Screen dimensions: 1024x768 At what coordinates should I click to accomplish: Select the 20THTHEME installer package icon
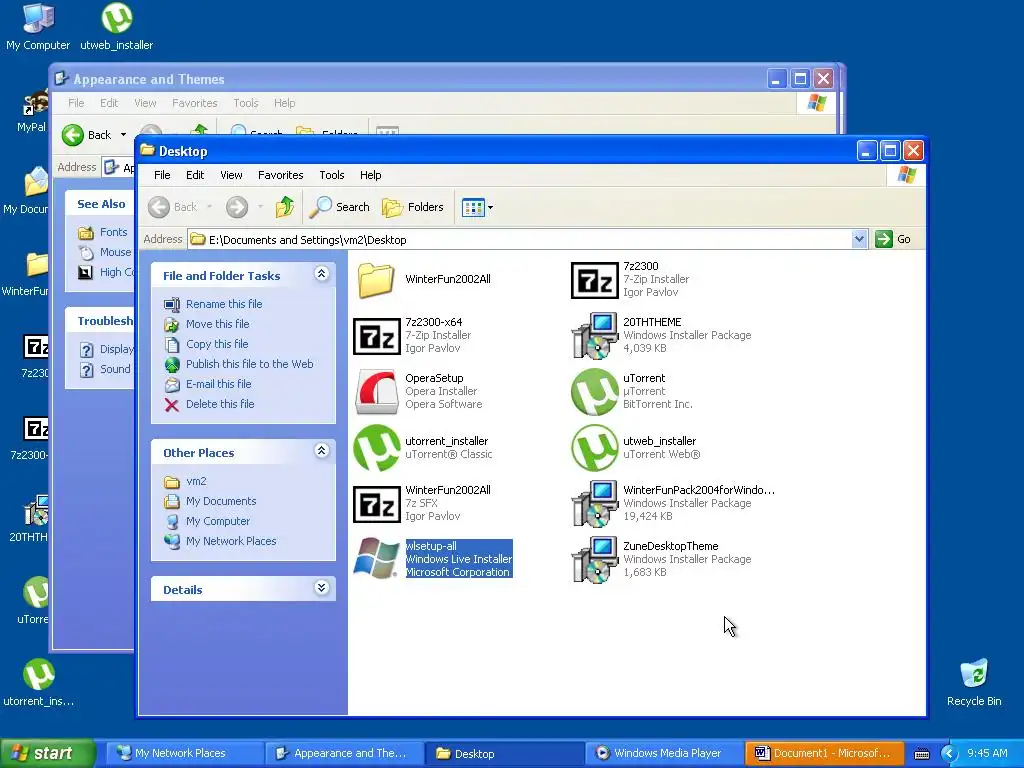[594, 336]
